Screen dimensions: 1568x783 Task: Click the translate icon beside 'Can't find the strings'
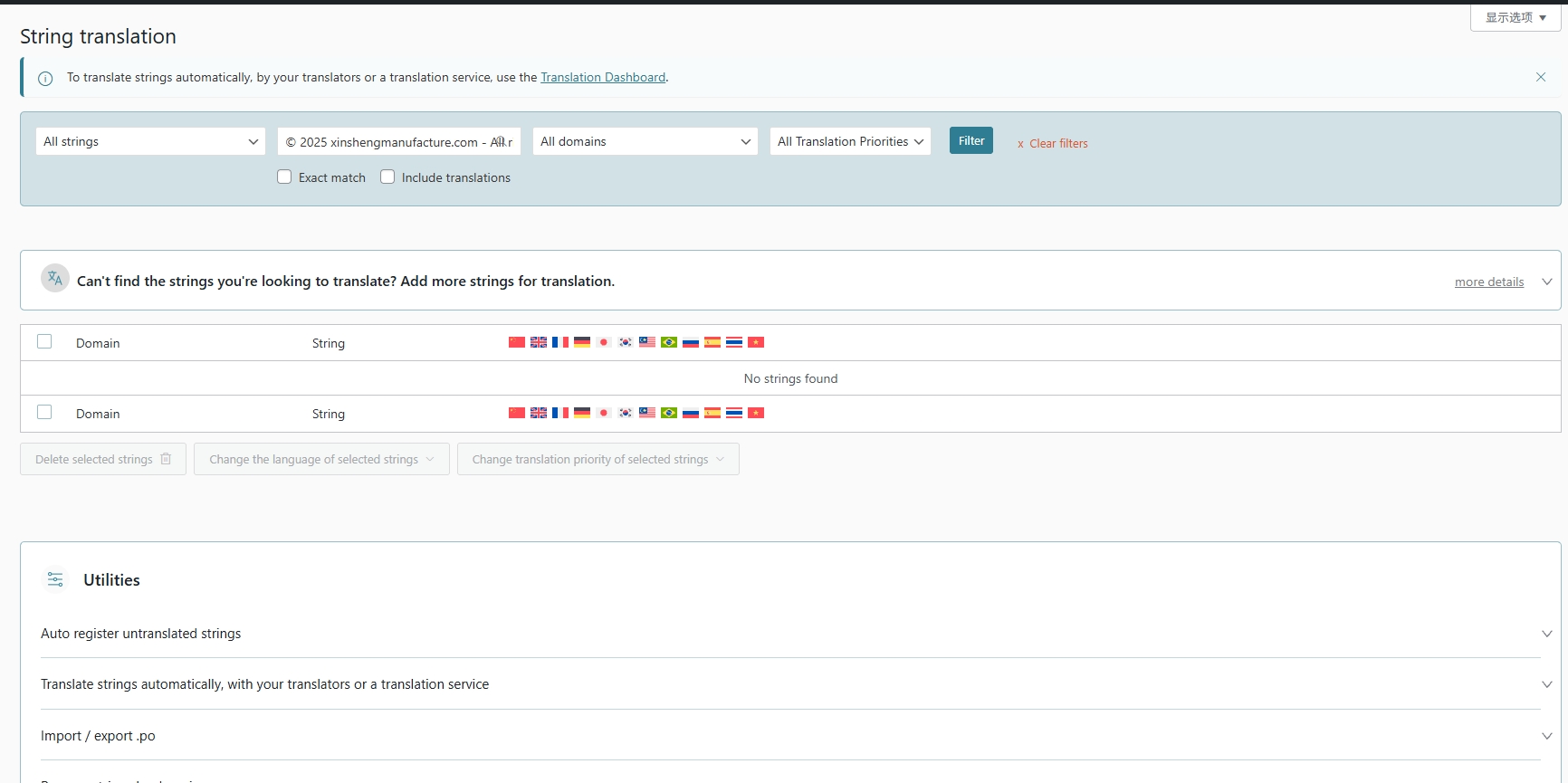click(x=55, y=279)
